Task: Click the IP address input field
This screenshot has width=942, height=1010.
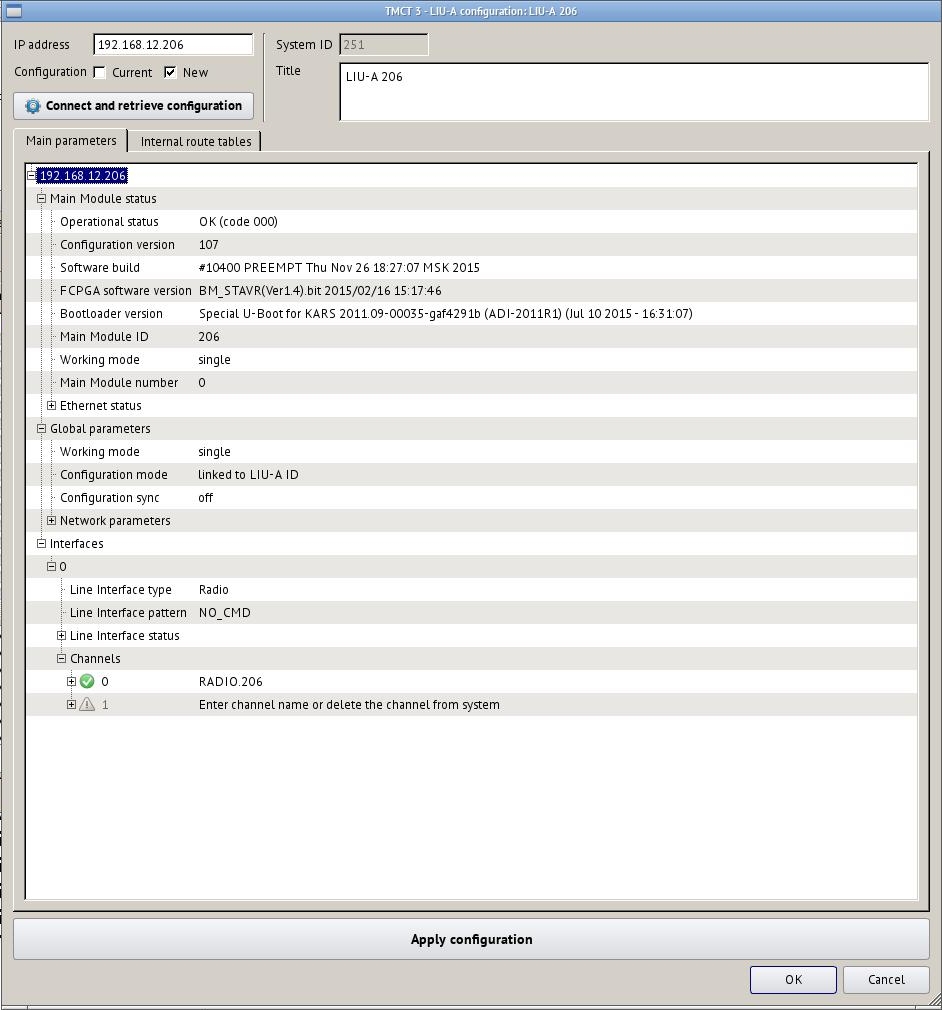Action: tap(173, 44)
